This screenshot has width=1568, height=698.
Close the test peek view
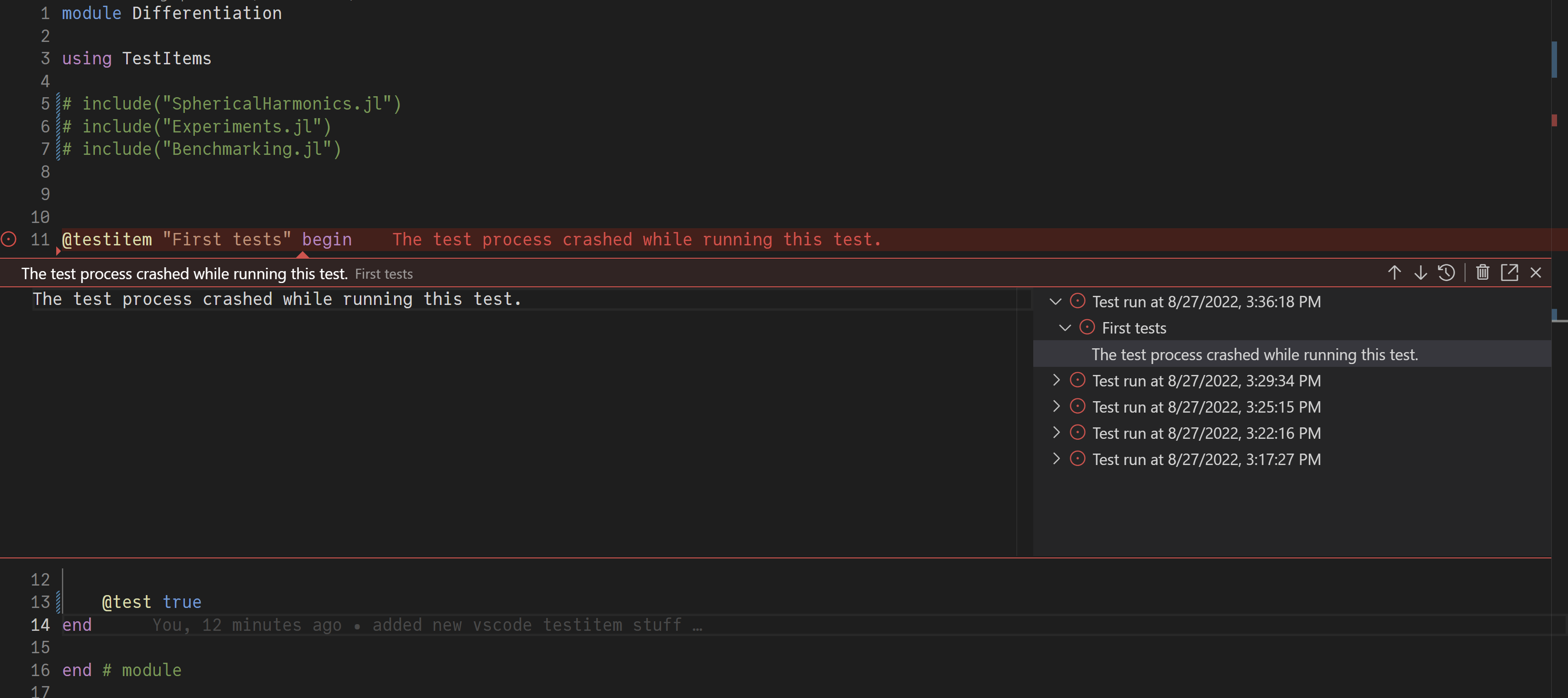point(1536,272)
